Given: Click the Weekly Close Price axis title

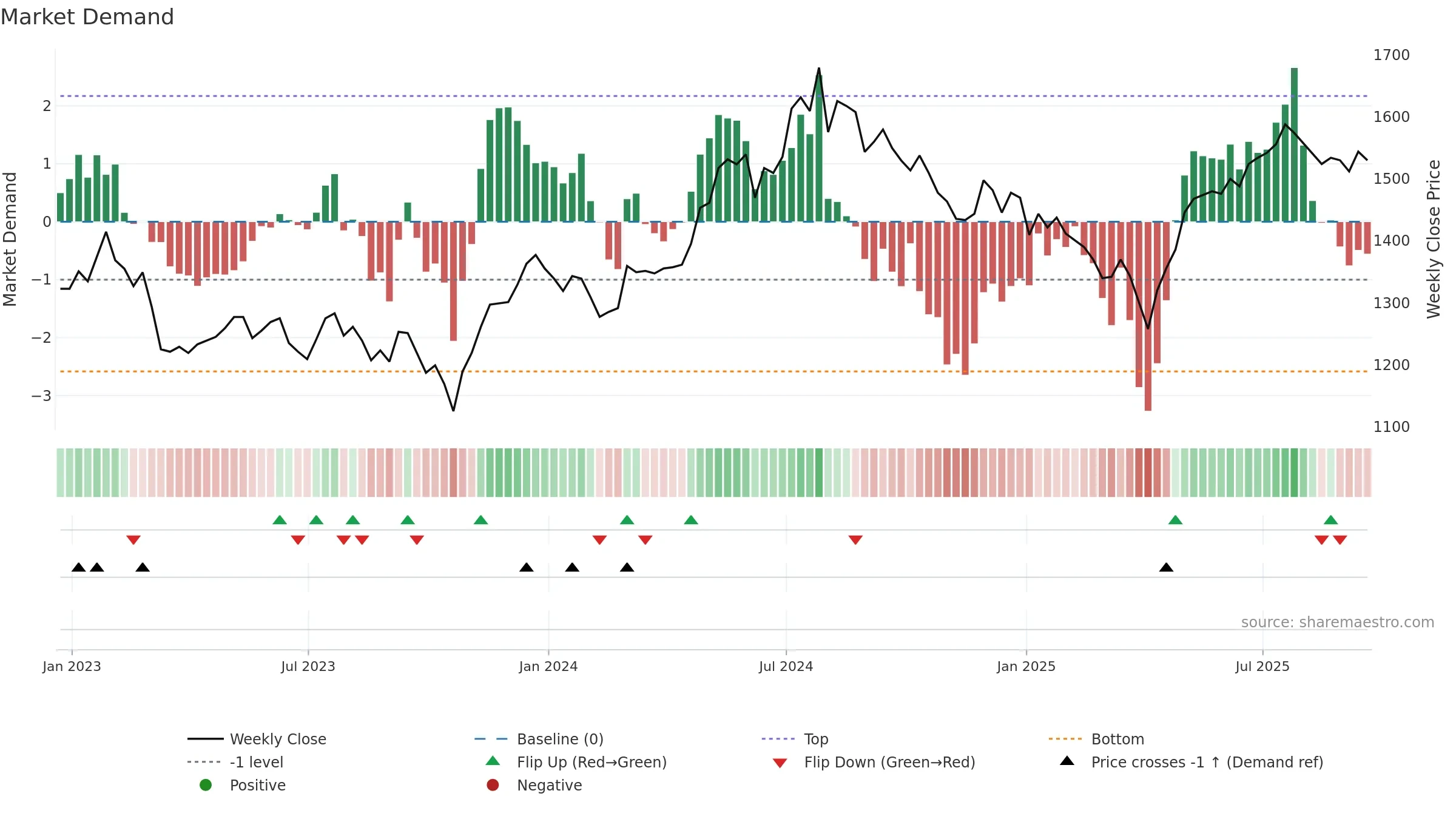Looking at the screenshot, I should 1434,239.
